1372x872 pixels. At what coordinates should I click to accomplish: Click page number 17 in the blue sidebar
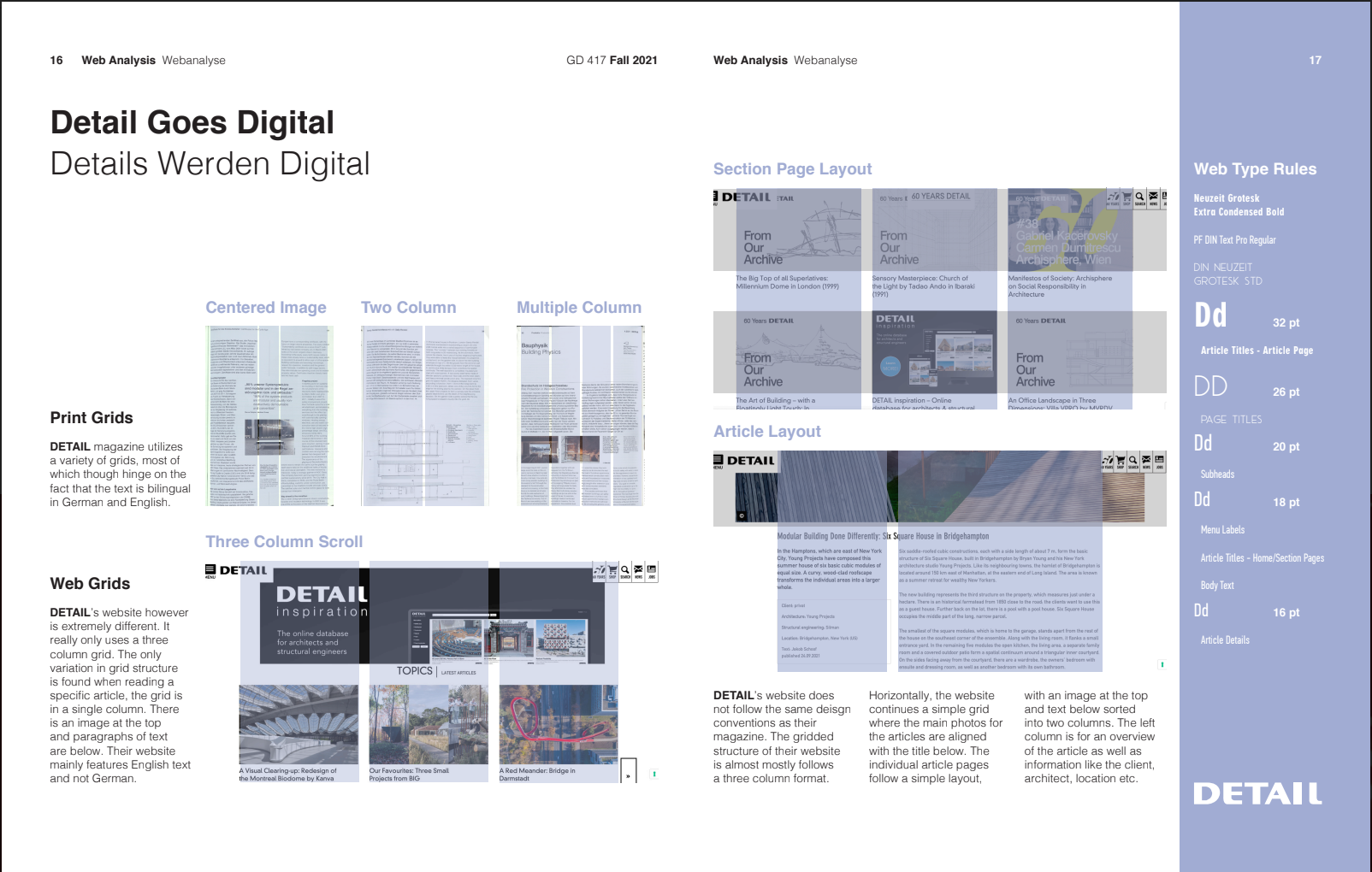(x=1315, y=61)
